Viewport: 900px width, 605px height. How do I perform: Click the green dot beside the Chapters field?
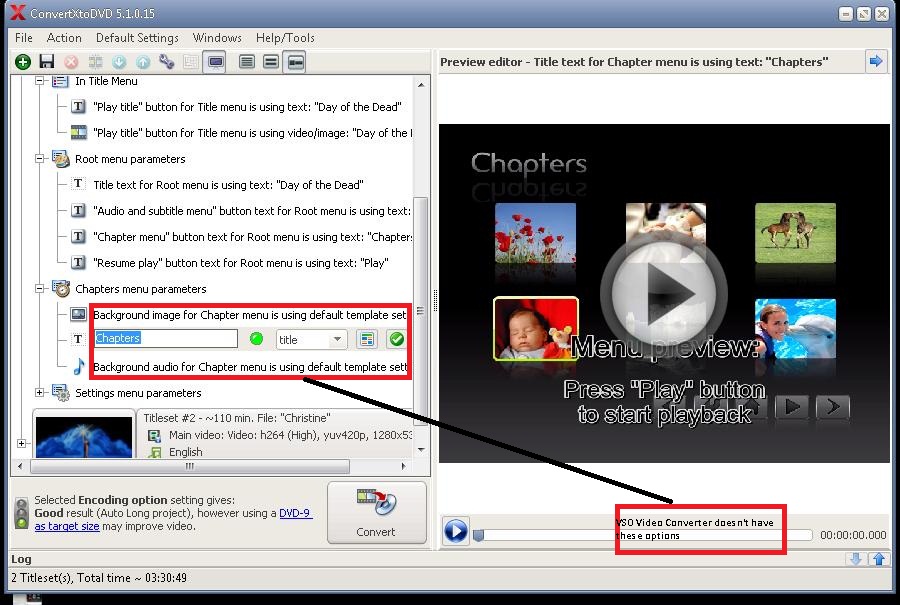click(x=257, y=339)
